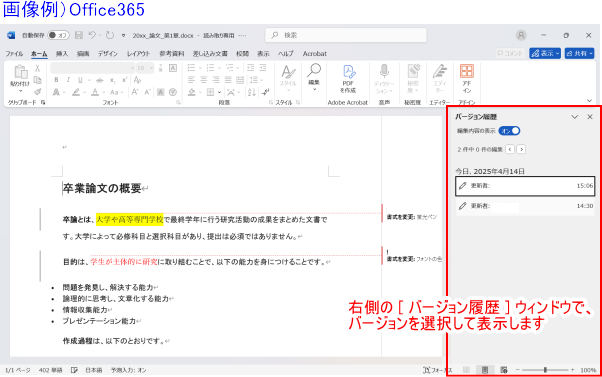Click the Redo arrow icon
The image size is (602, 377).
pyautogui.click(x=110, y=35)
